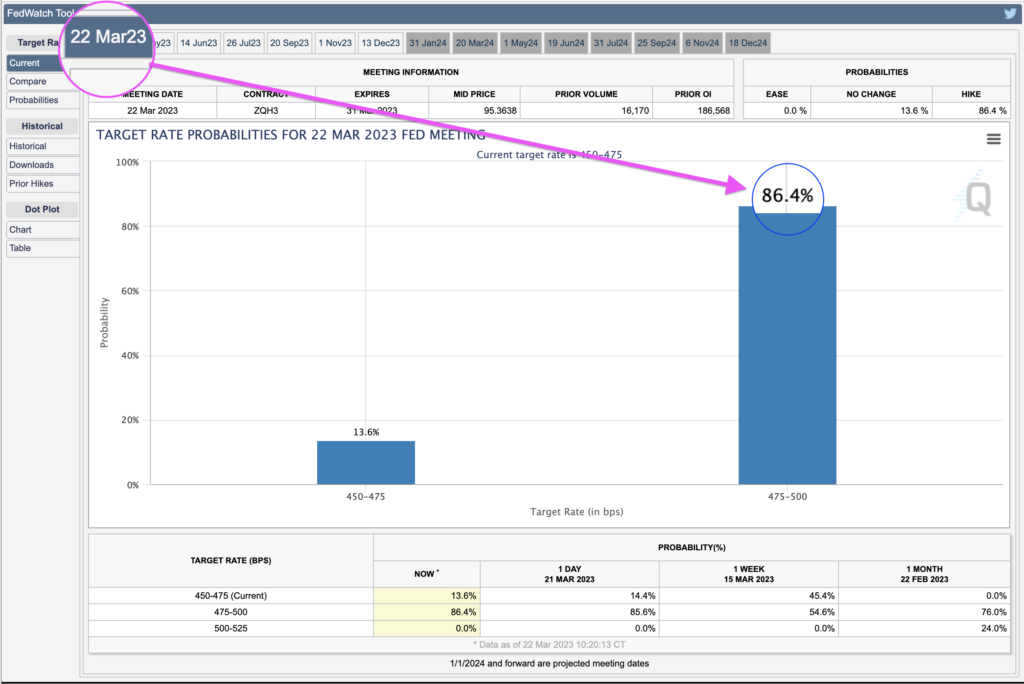Click the circled 86.4% annotation
The image size is (1024, 684).
(x=787, y=198)
